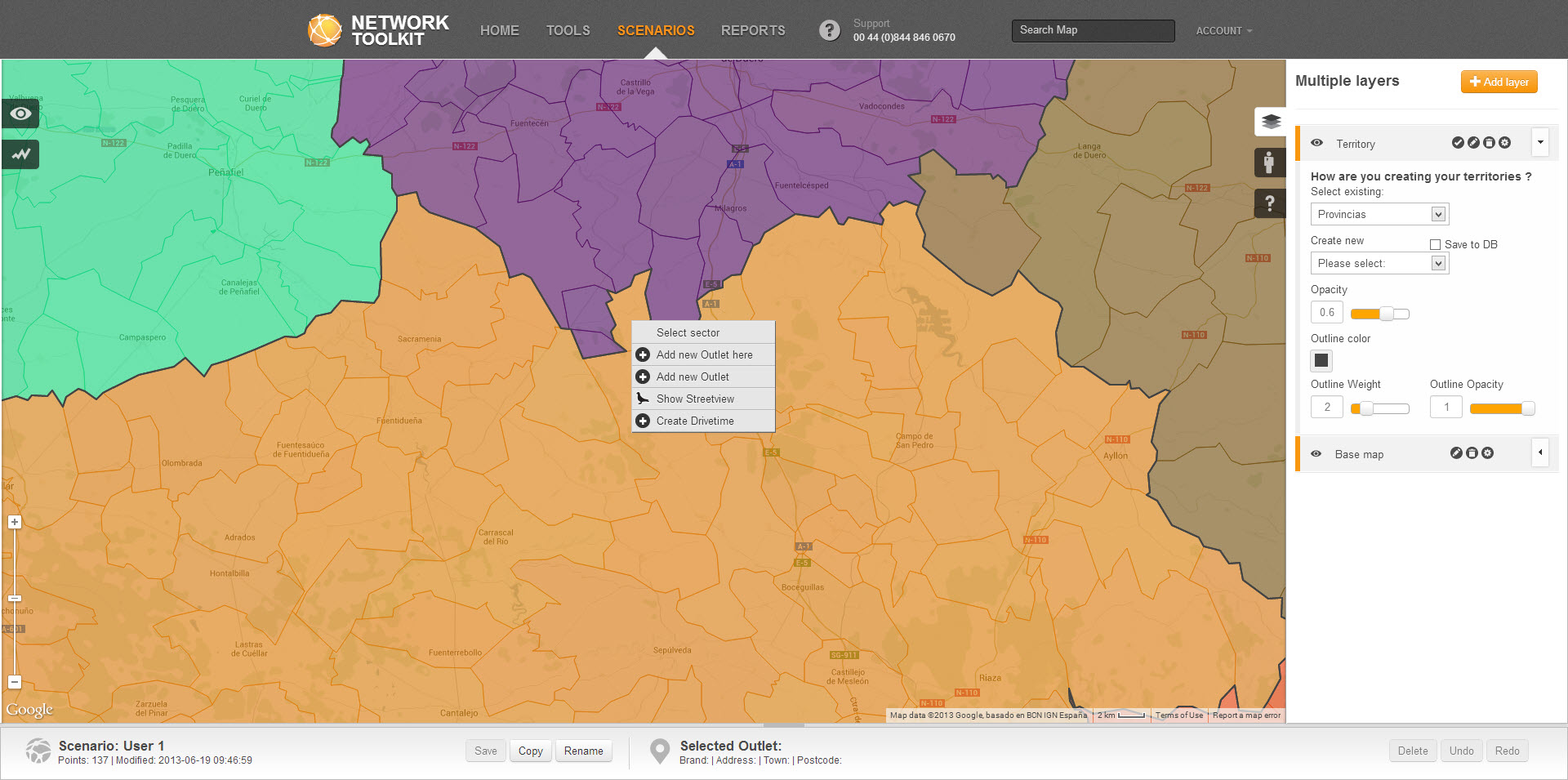Click the Support question mark icon
1568x780 pixels.
829,30
